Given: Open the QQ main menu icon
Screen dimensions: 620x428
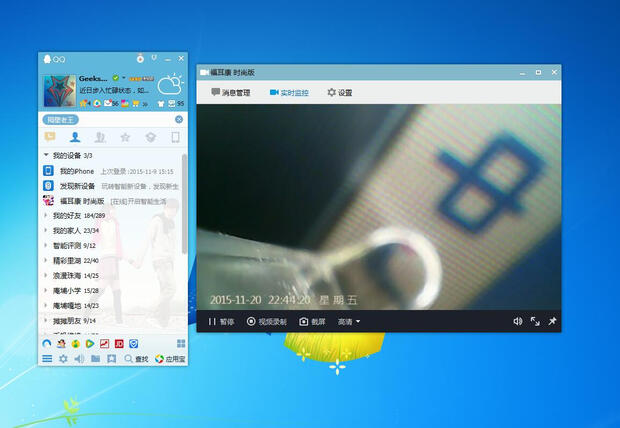Looking at the screenshot, I should coord(47,359).
